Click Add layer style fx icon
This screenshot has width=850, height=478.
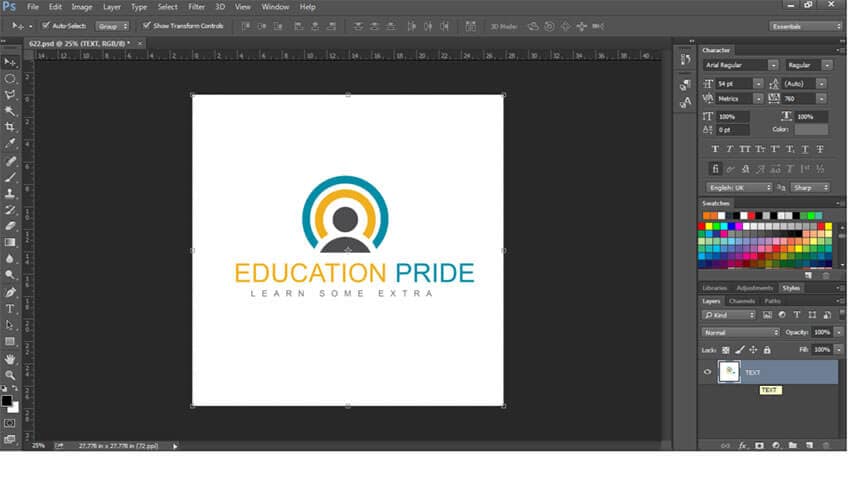point(742,445)
